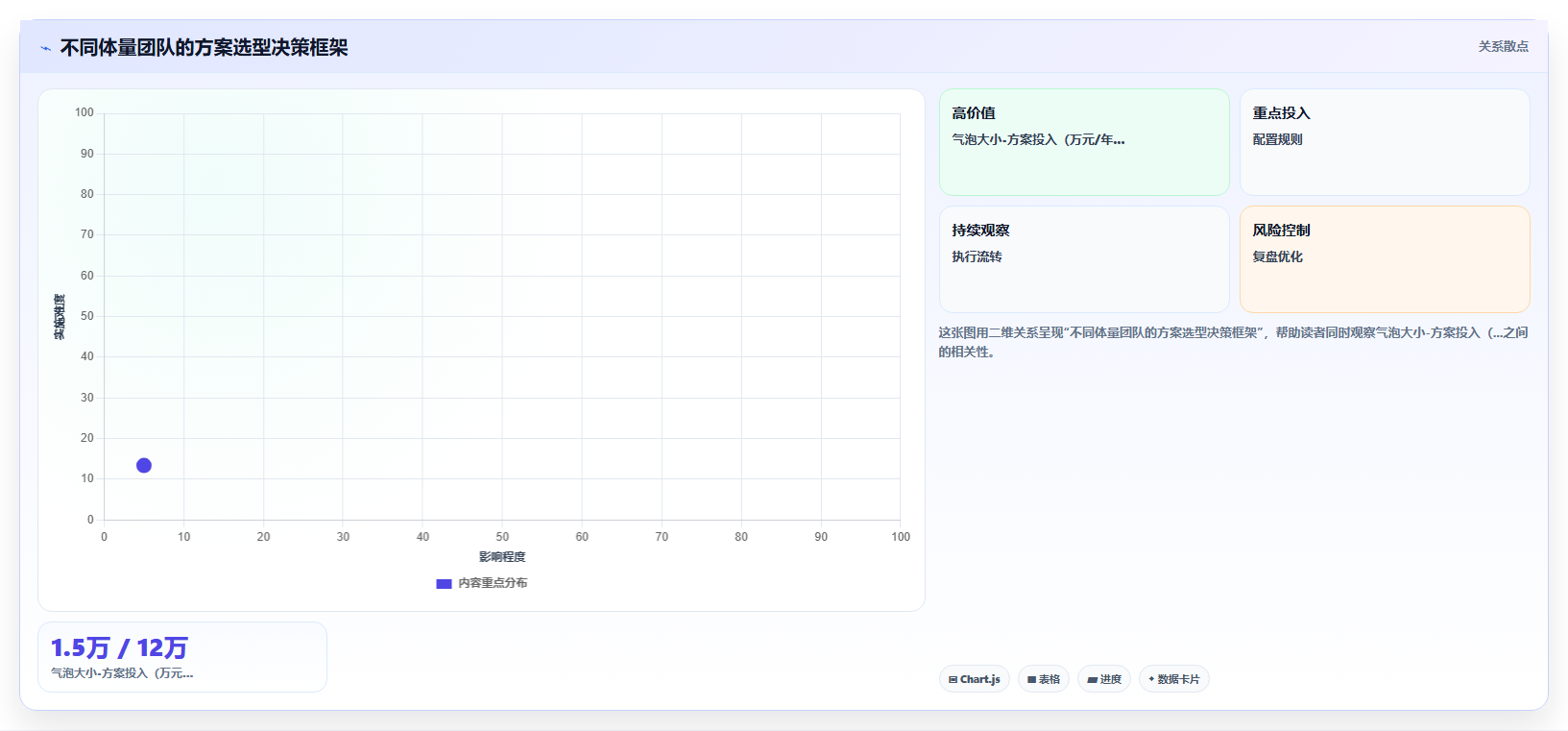1568x731 pixels.
Task: Select the 数据卡片 tag chip
Action: (x=1174, y=679)
